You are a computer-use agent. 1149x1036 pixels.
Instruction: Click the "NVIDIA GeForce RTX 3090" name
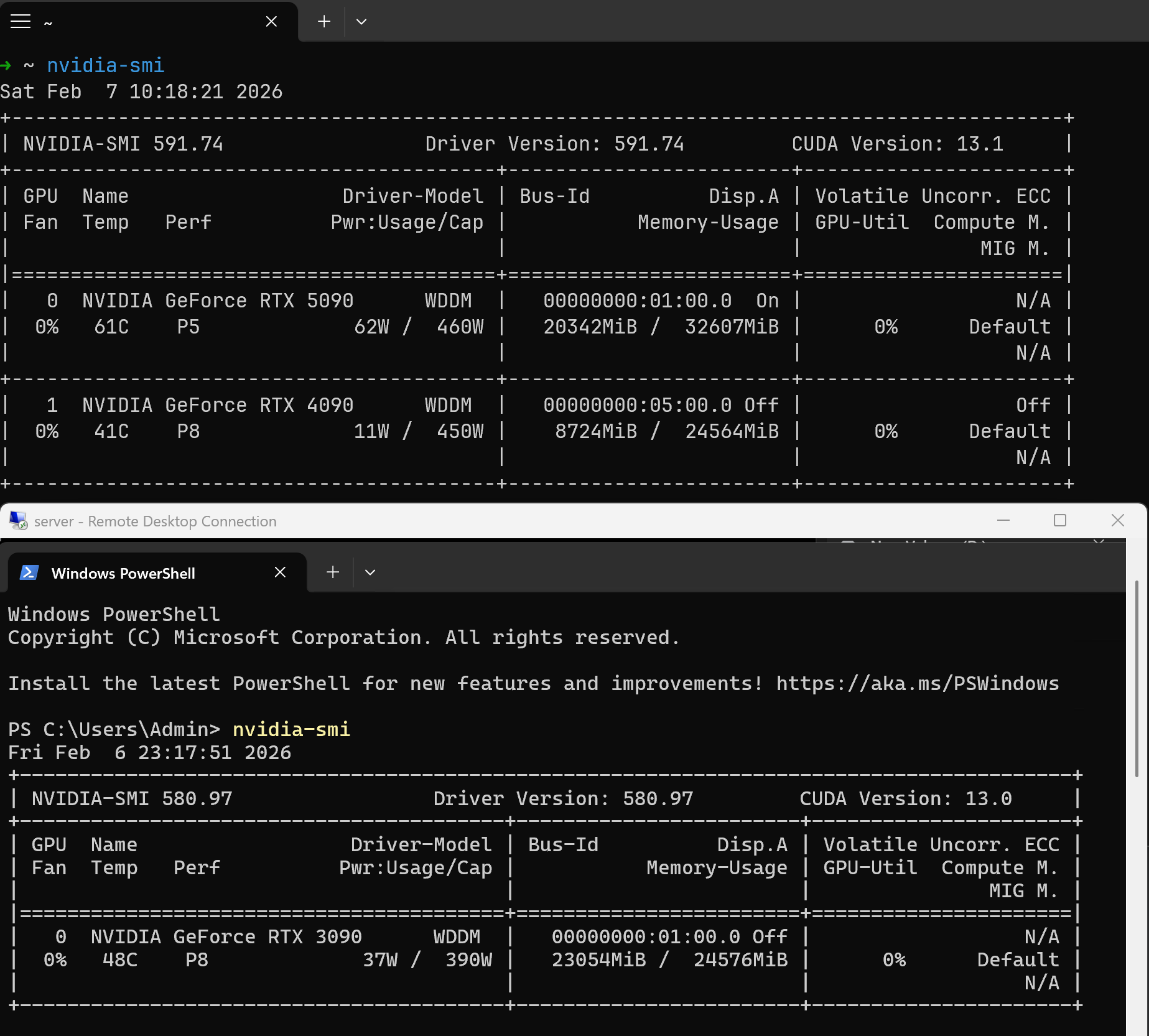(x=226, y=937)
